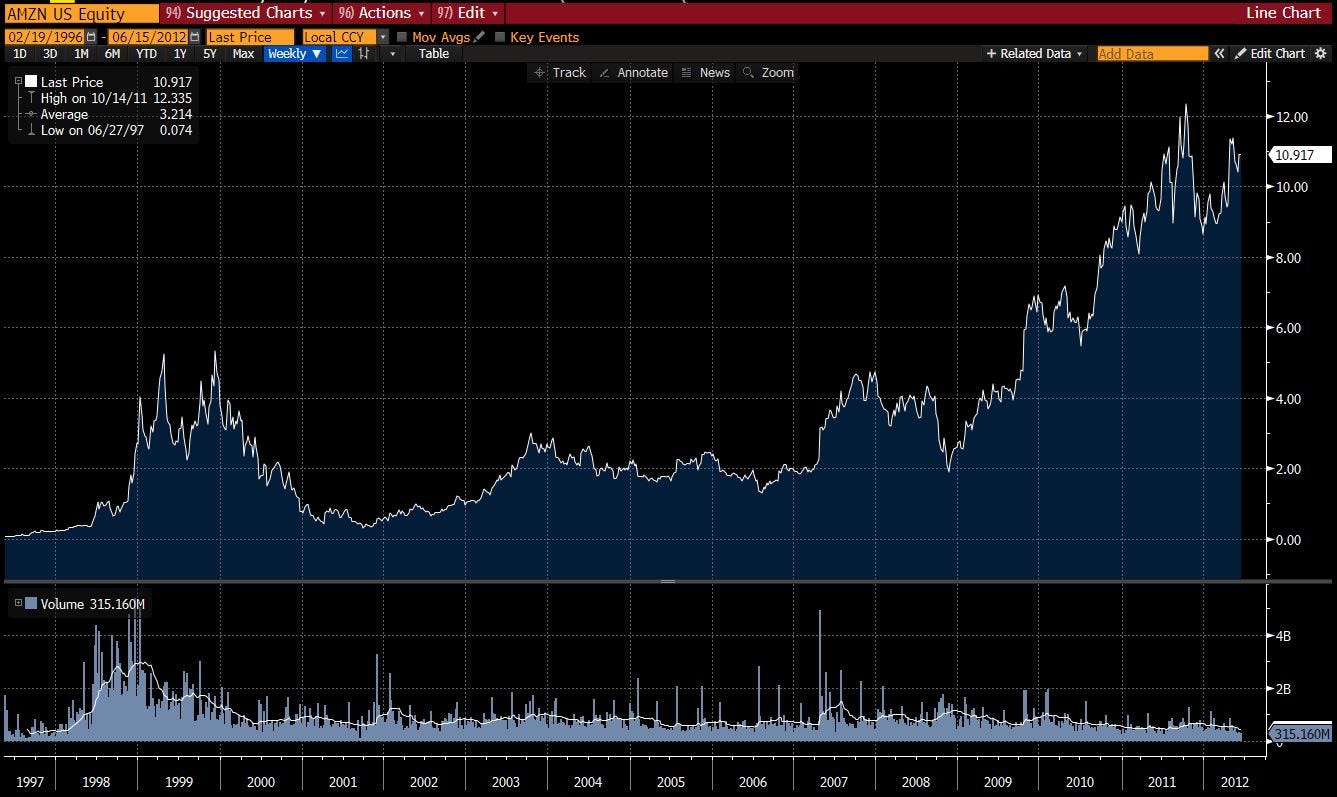Open chart settings gear

click(x=1320, y=54)
